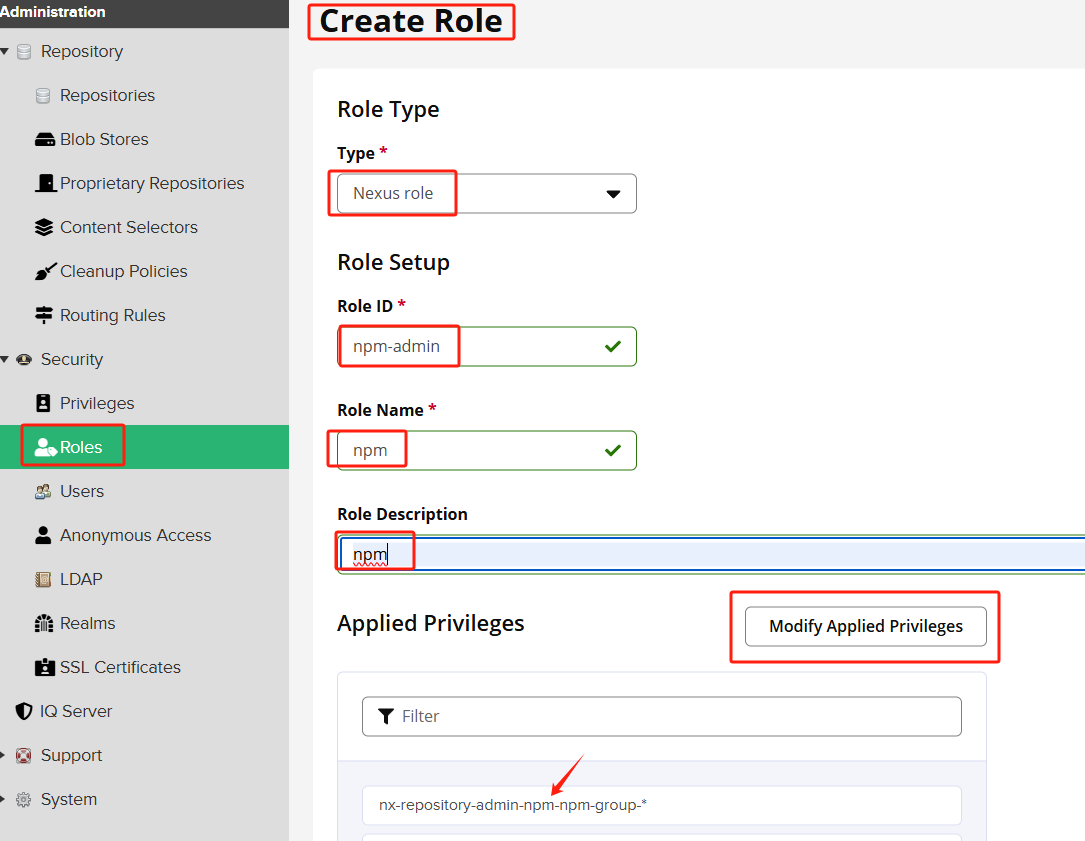
Task: Click the IQ Server shield icon
Action: [24, 711]
